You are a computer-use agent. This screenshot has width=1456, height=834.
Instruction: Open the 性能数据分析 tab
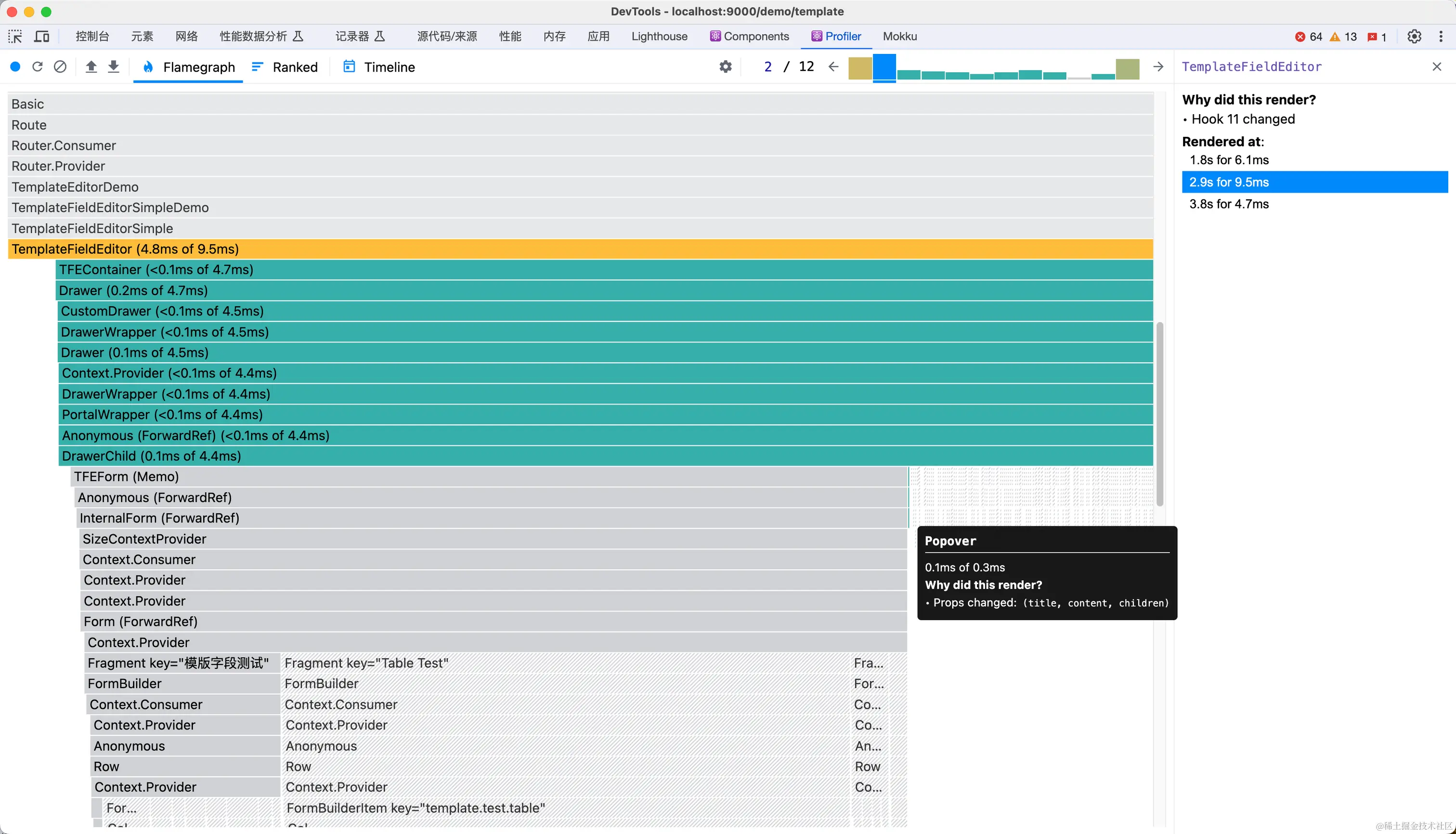(x=261, y=37)
